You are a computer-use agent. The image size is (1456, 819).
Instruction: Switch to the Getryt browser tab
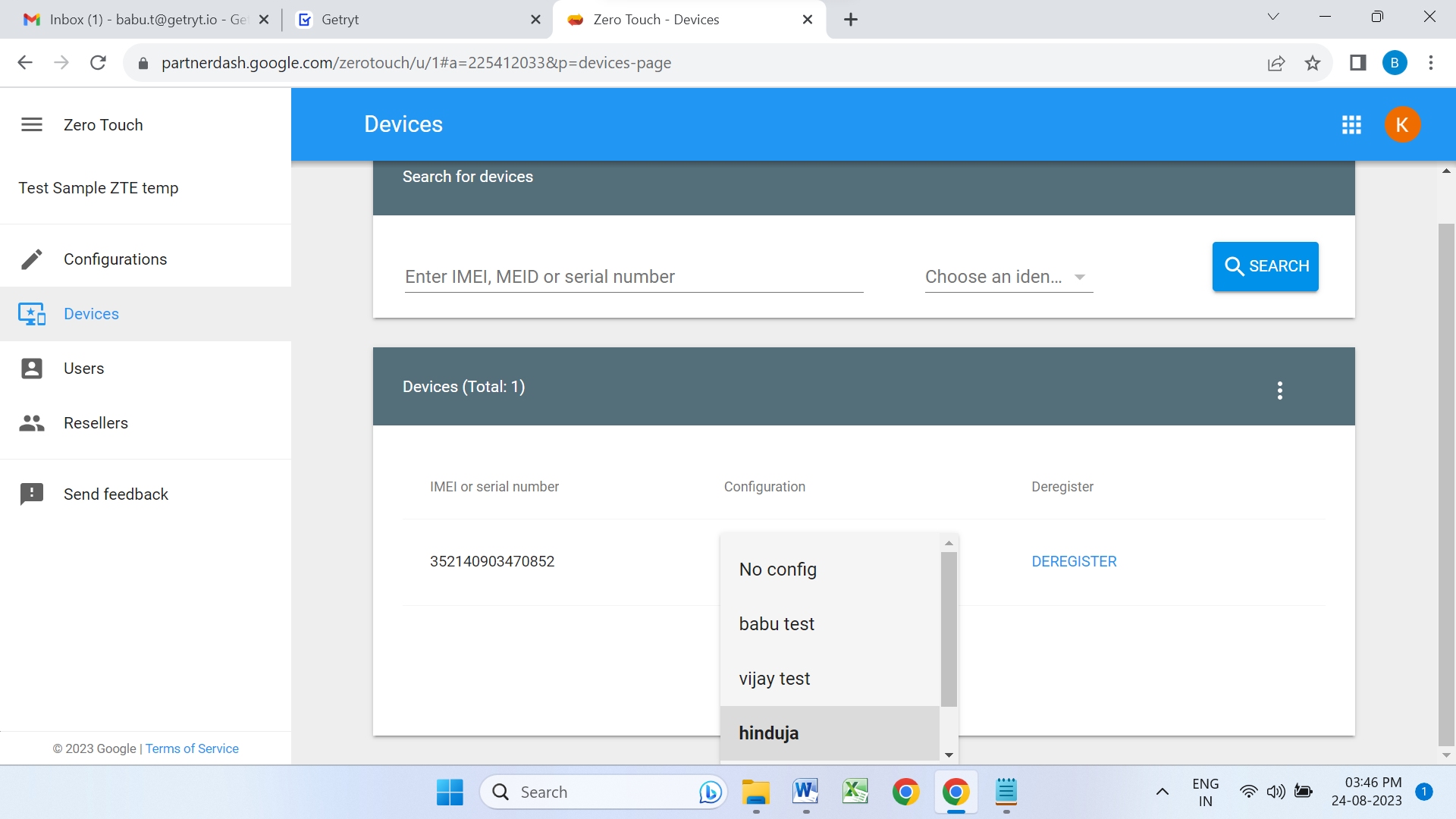340,20
